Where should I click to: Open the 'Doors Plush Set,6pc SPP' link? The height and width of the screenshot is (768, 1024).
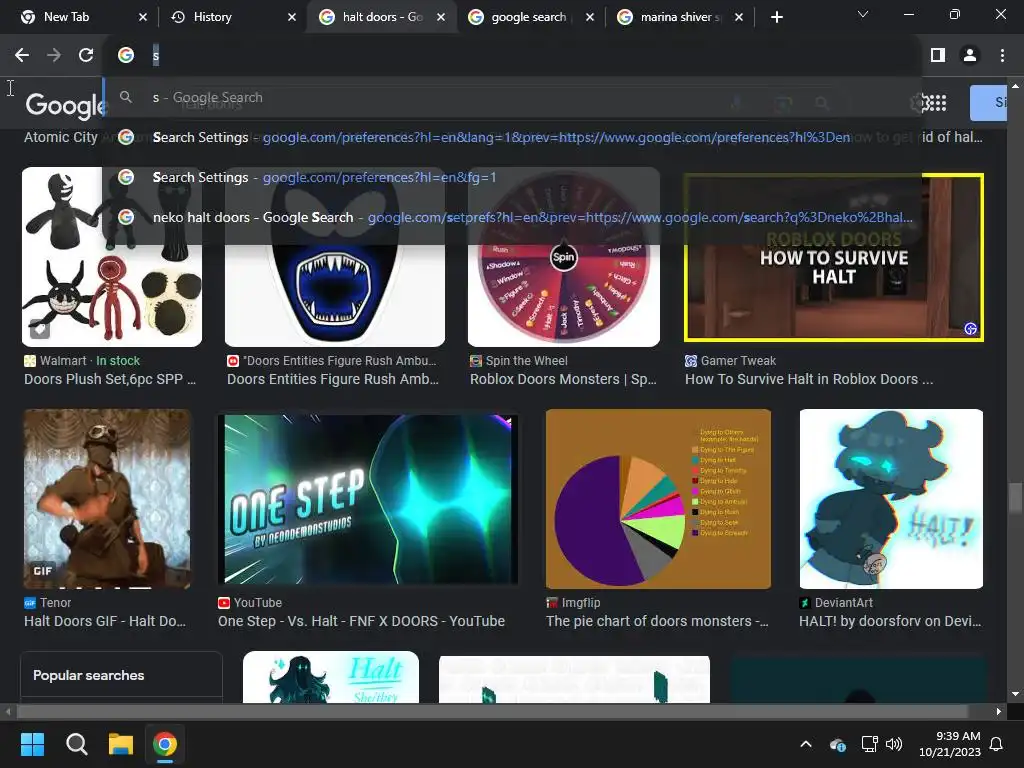click(x=110, y=379)
